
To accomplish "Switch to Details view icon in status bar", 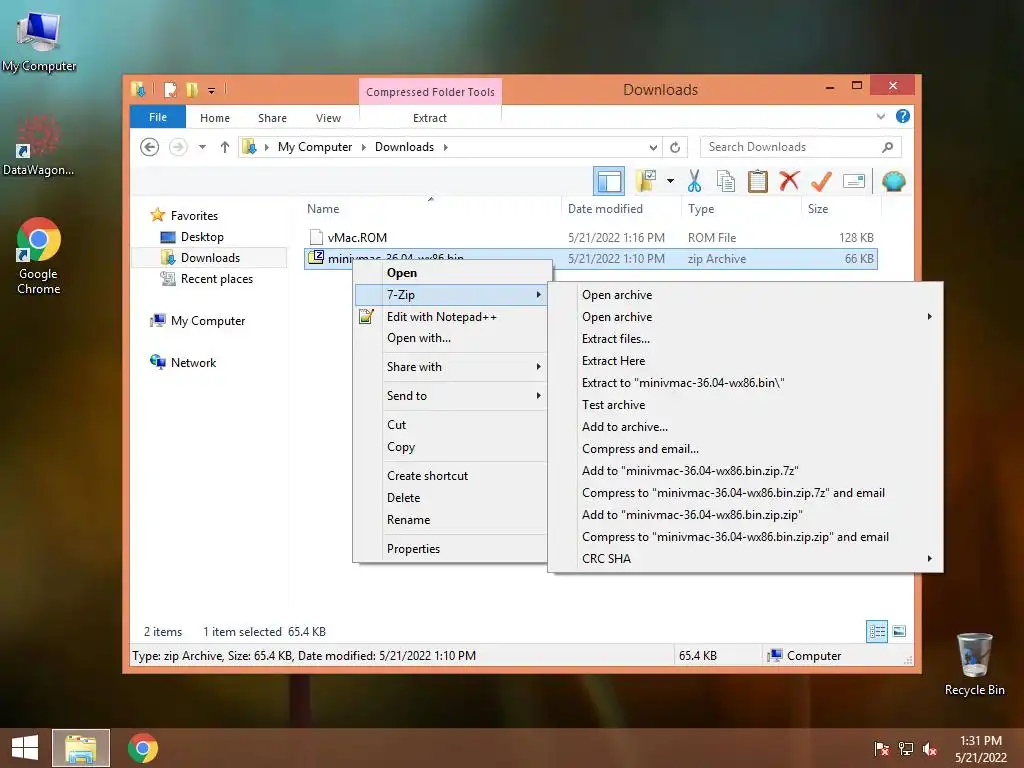I will [x=876, y=631].
